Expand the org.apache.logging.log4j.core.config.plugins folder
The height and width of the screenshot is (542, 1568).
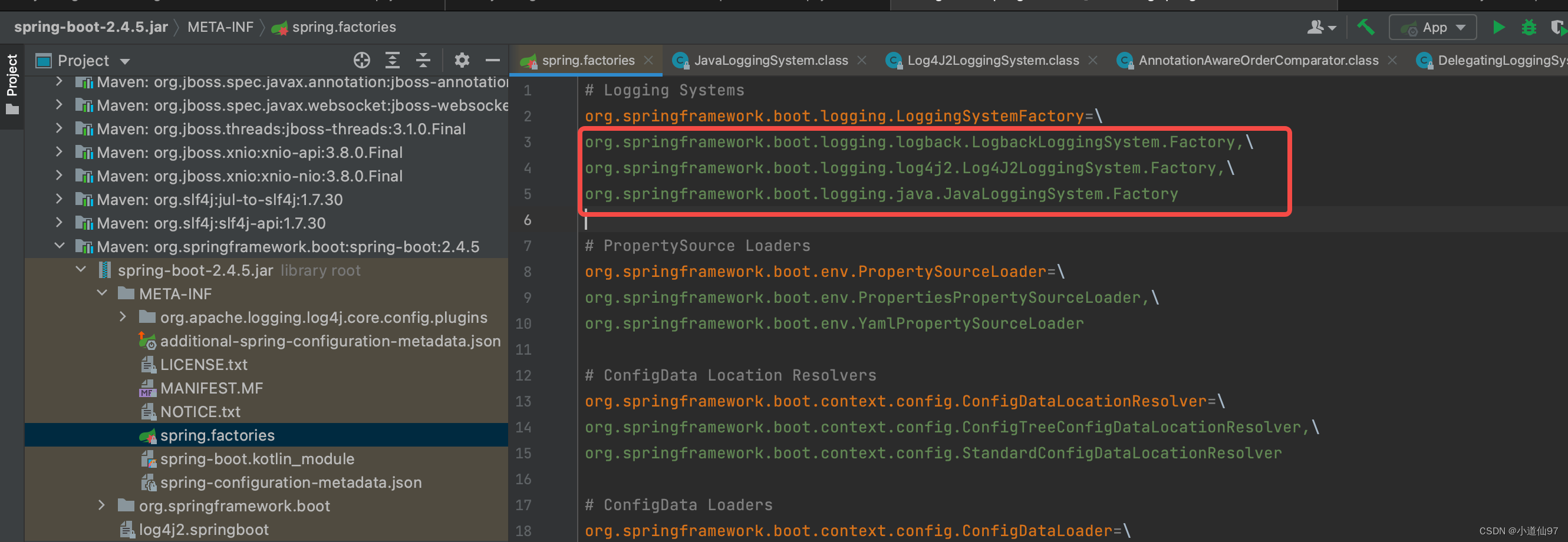[123, 317]
